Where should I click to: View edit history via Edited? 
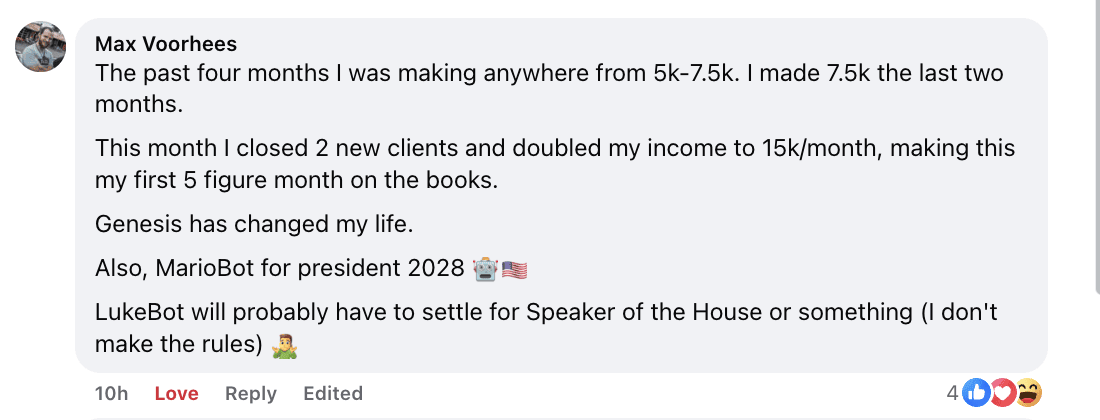point(333,394)
